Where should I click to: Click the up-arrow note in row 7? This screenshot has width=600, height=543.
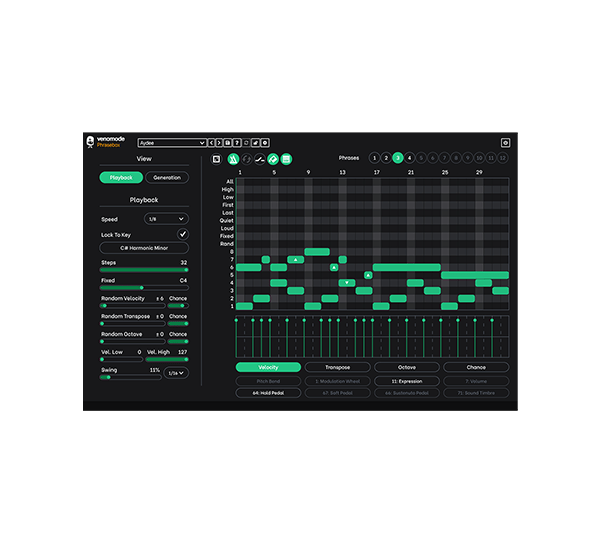click(x=295, y=260)
